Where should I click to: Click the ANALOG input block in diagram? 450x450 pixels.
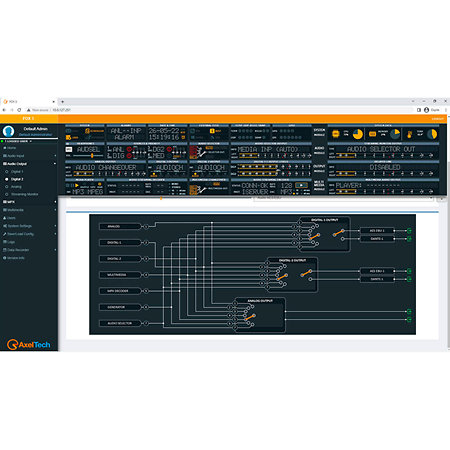[120, 226]
